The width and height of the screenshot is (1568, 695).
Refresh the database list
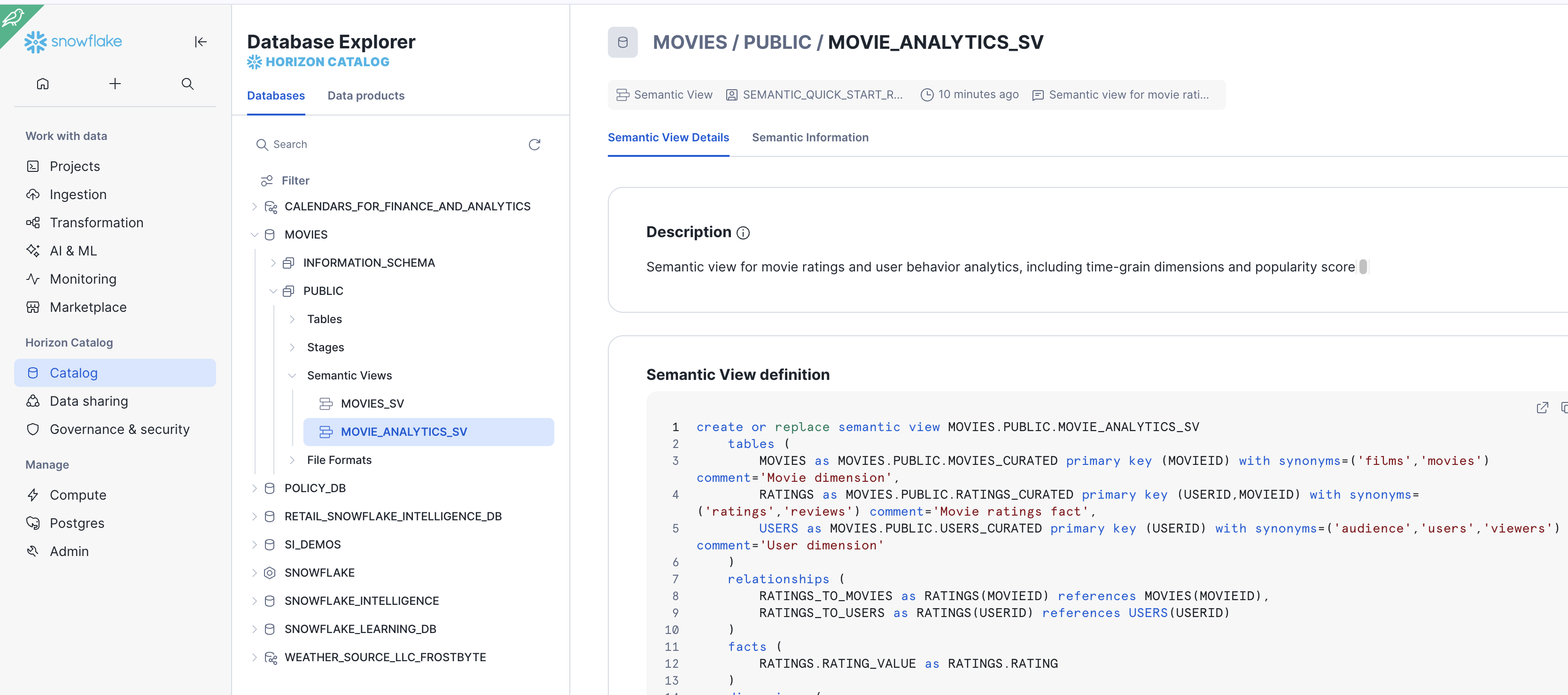[x=535, y=144]
